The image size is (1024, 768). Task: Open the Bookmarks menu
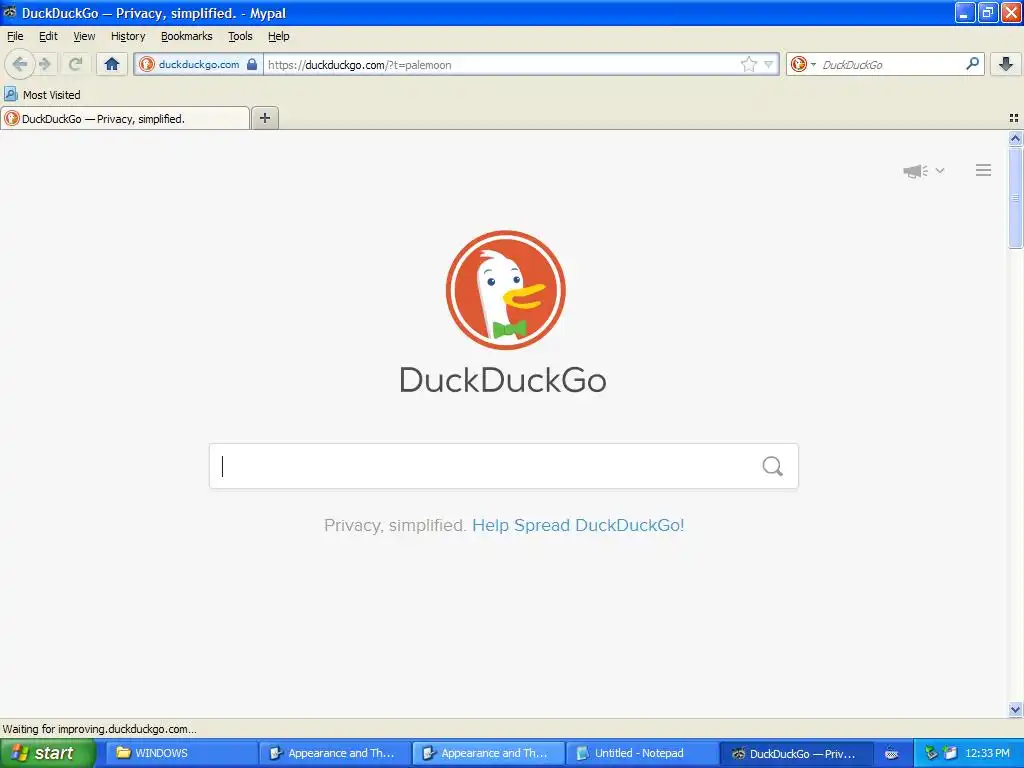(x=187, y=36)
